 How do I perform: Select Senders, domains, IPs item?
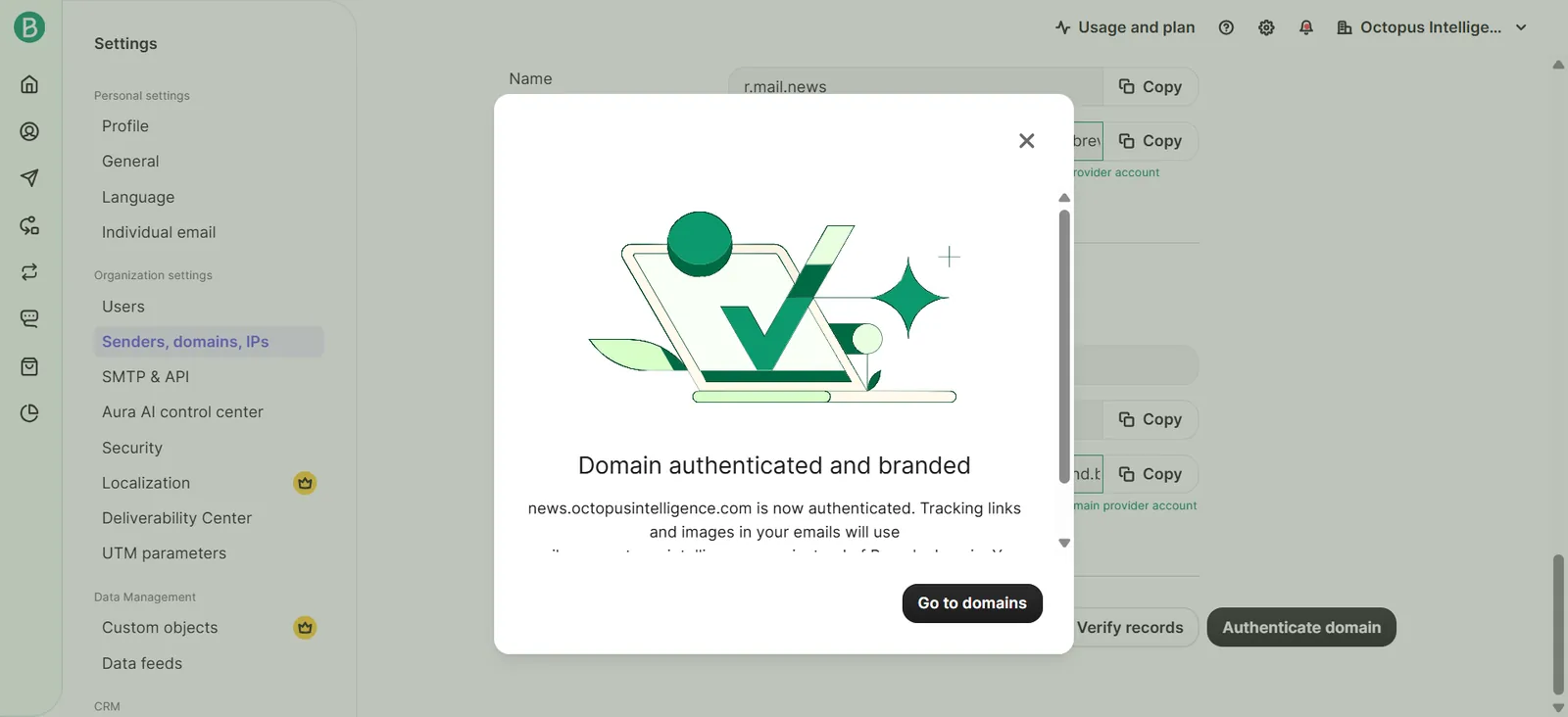pyautogui.click(x=209, y=342)
